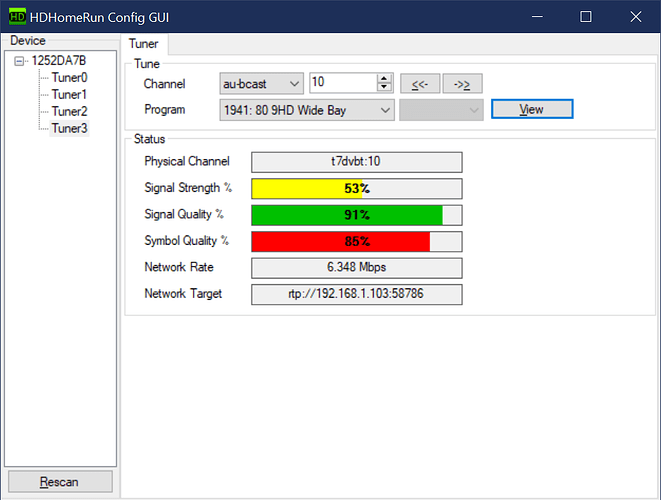The height and width of the screenshot is (500, 661).
Task: Maximize the HDHomeRun Config GUI window
Action: 586,17
